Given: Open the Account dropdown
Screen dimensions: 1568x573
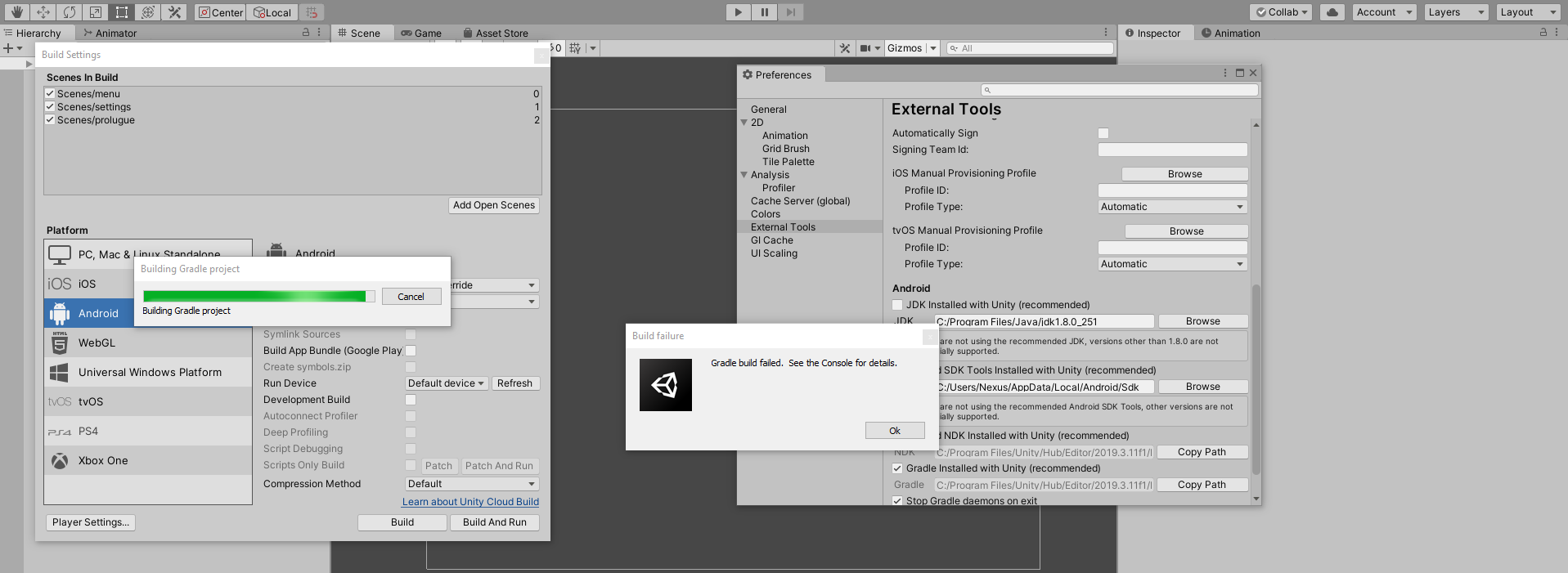Looking at the screenshot, I should [x=1383, y=12].
